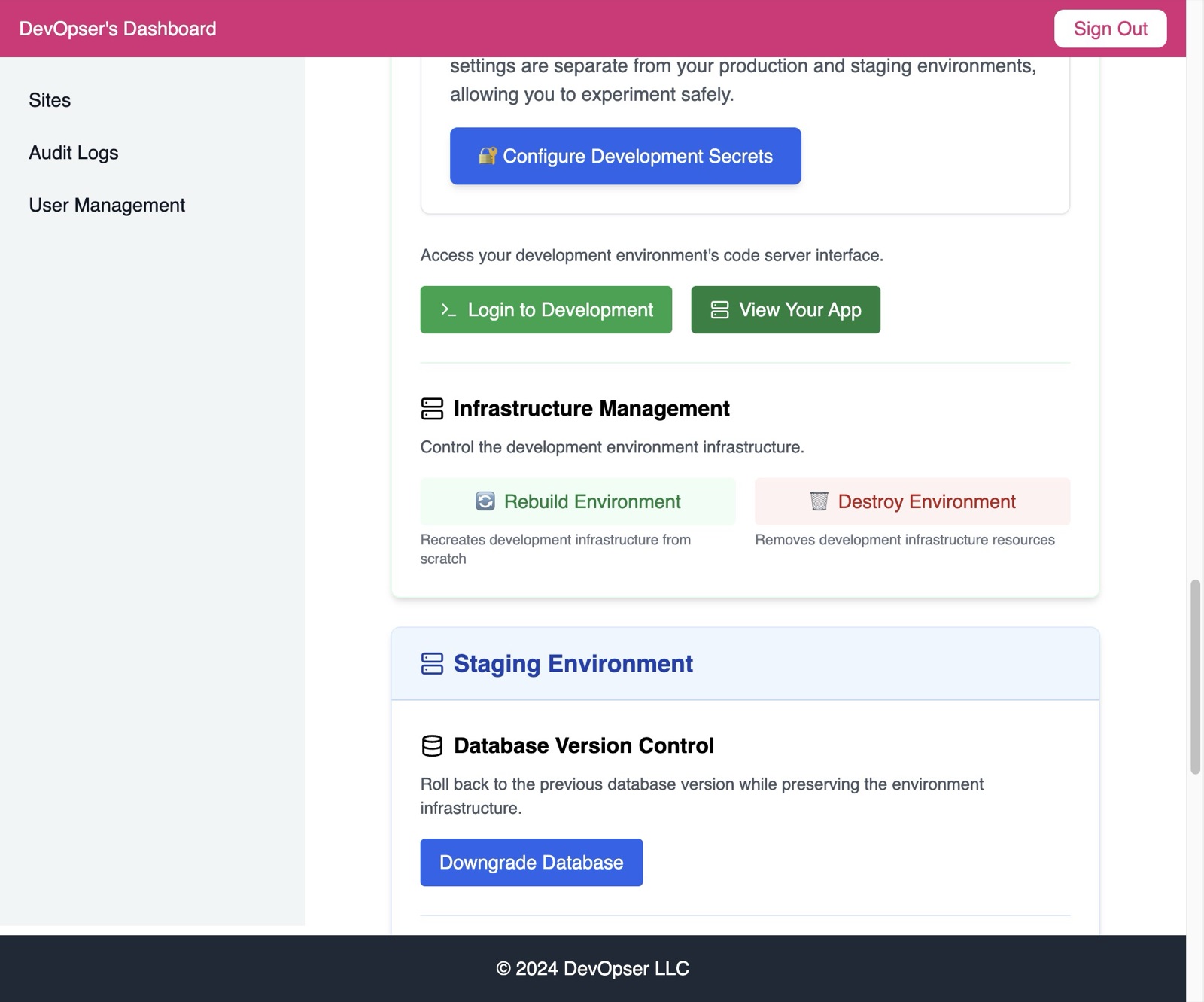
Task: Click the Infrastructure Management server icon
Action: click(432, 409)
